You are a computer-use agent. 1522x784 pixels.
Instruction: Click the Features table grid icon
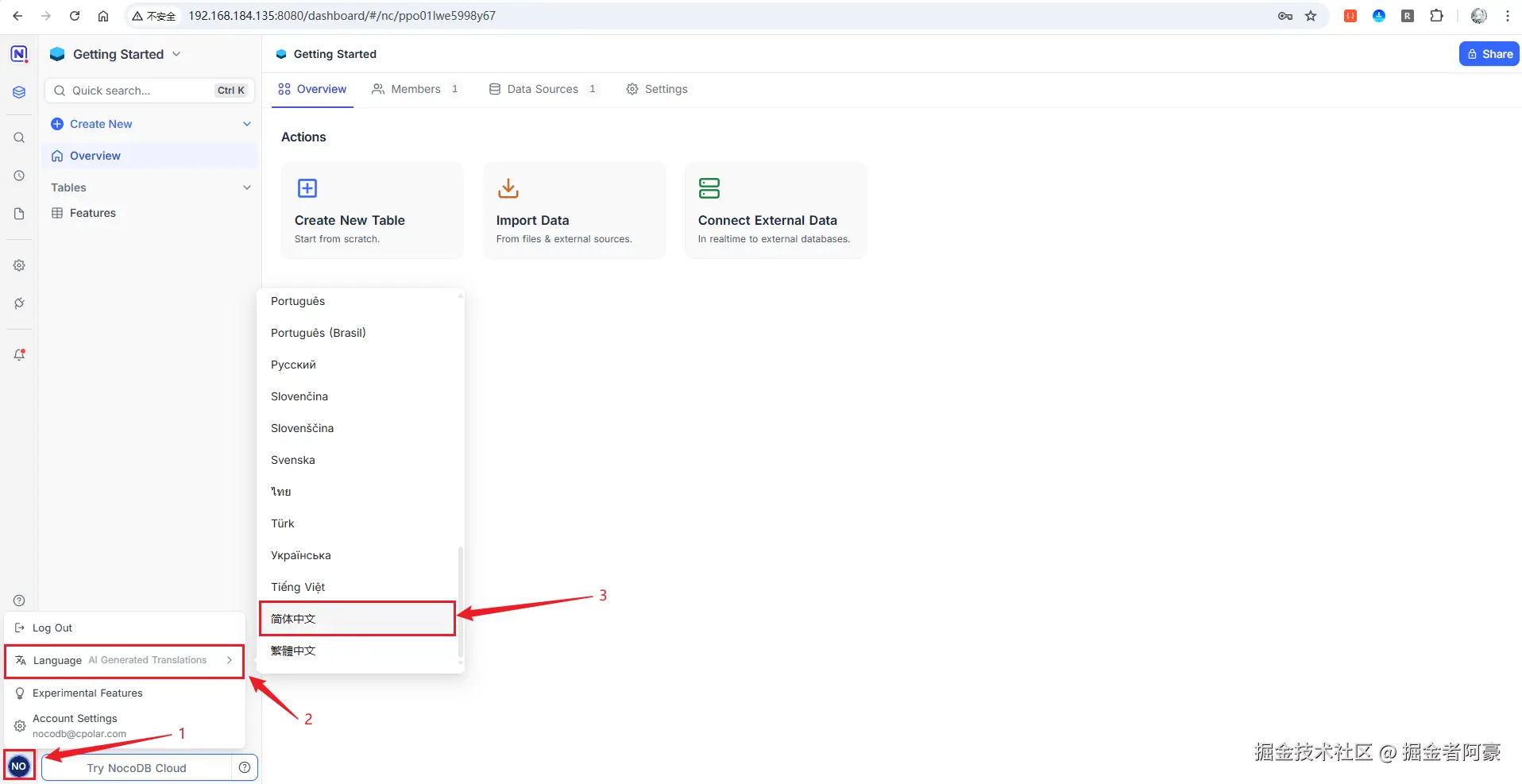[x=57, y=213]
